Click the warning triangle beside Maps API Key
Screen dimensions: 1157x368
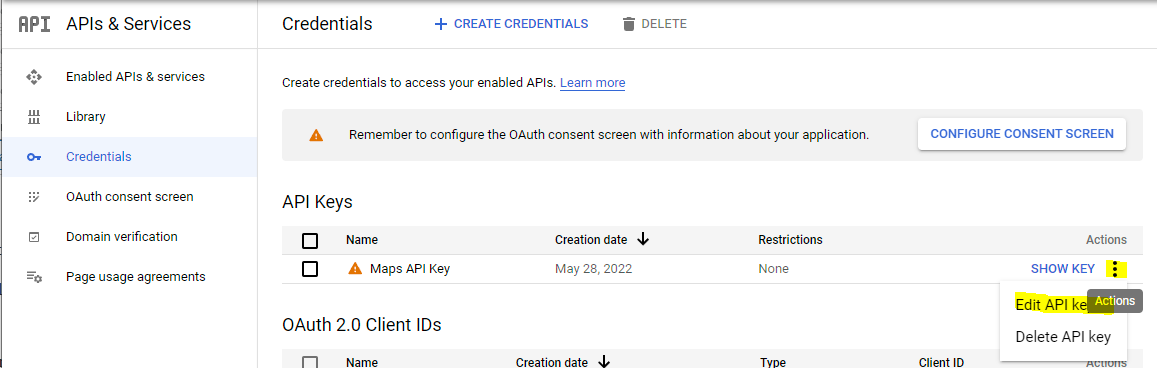[x=355, y=268]
